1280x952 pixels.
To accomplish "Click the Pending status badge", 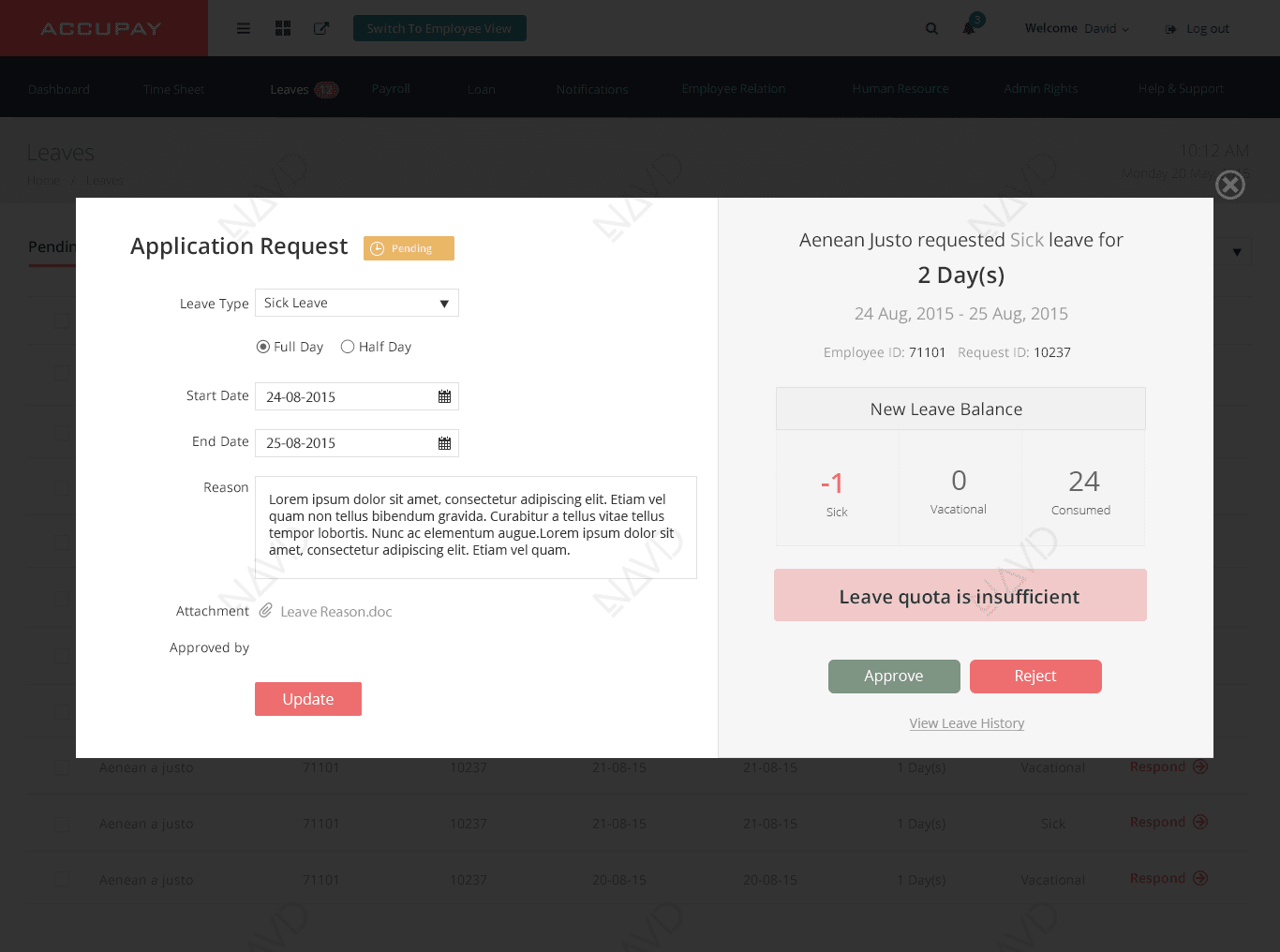I will (x=409, y=248).
